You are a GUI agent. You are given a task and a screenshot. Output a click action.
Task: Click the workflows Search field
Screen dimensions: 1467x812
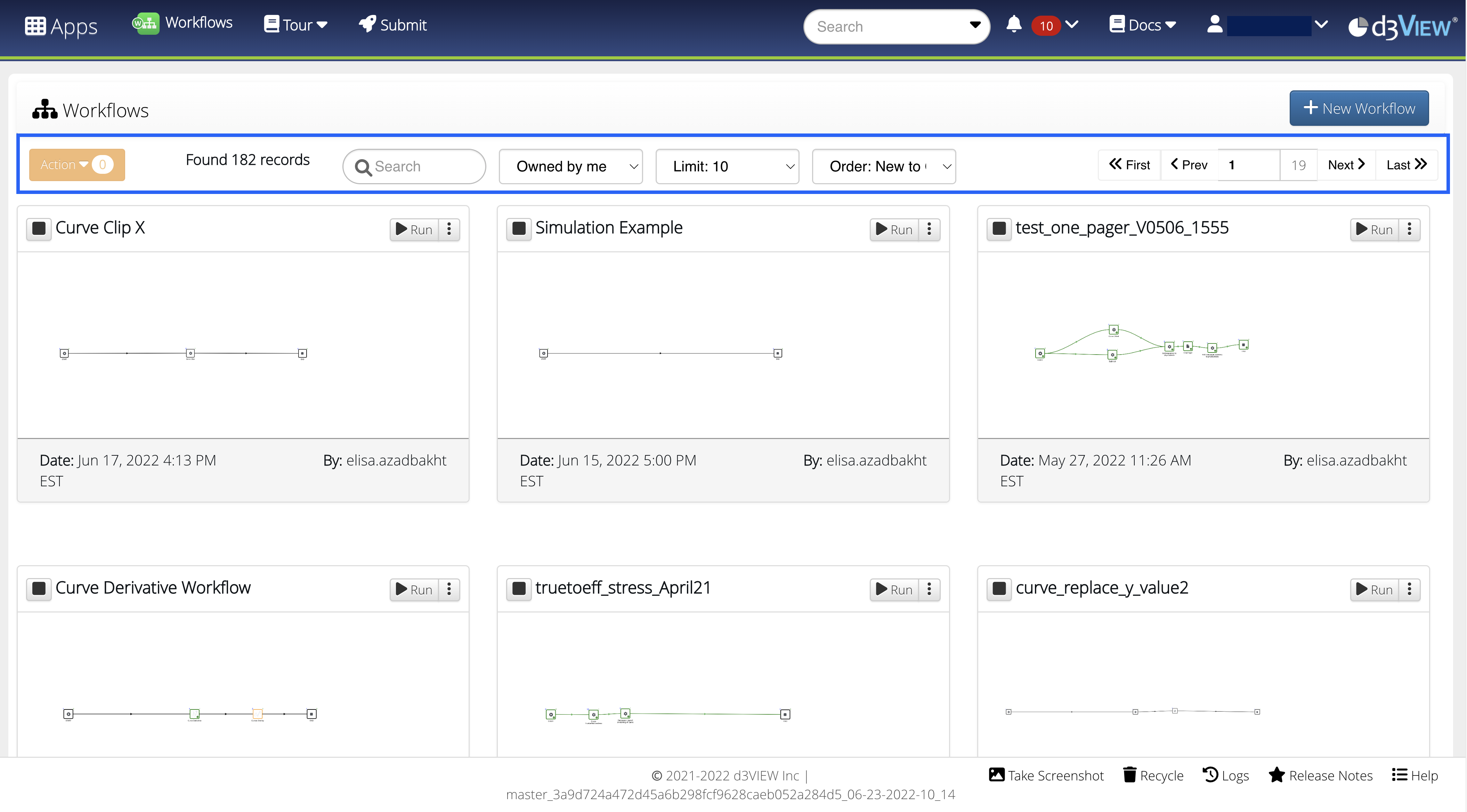(x=414, y=166)
